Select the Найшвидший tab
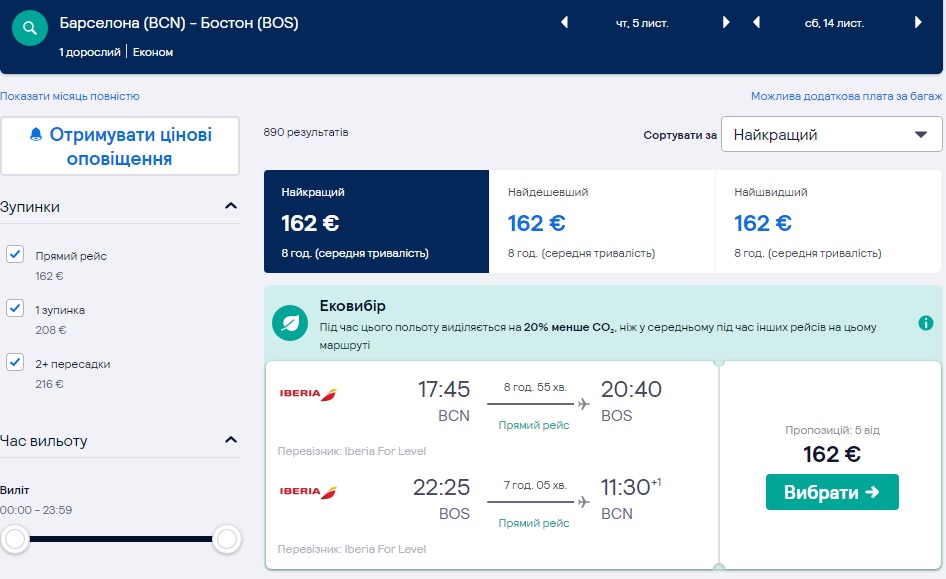 pyautogui.click(x=828, y=222)
